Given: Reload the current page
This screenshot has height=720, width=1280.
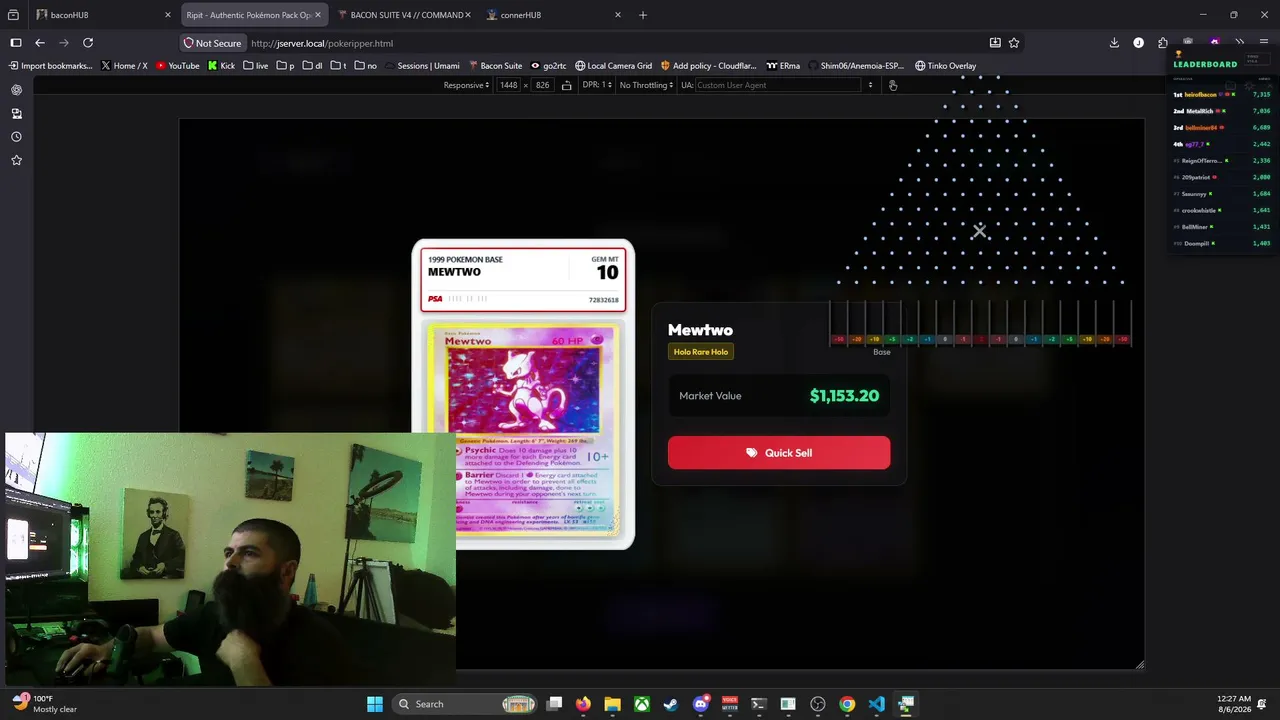Looking at the screenshot, I should click(x=88, y=43).
